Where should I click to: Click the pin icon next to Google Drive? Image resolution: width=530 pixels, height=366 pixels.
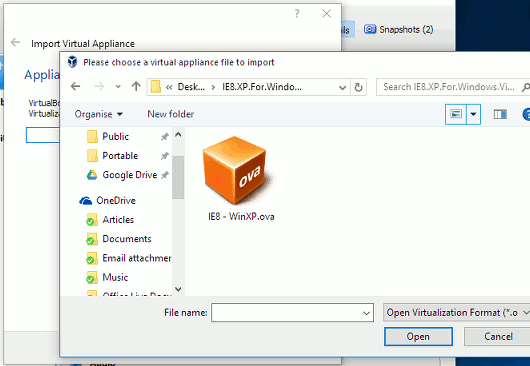point(165,175)
